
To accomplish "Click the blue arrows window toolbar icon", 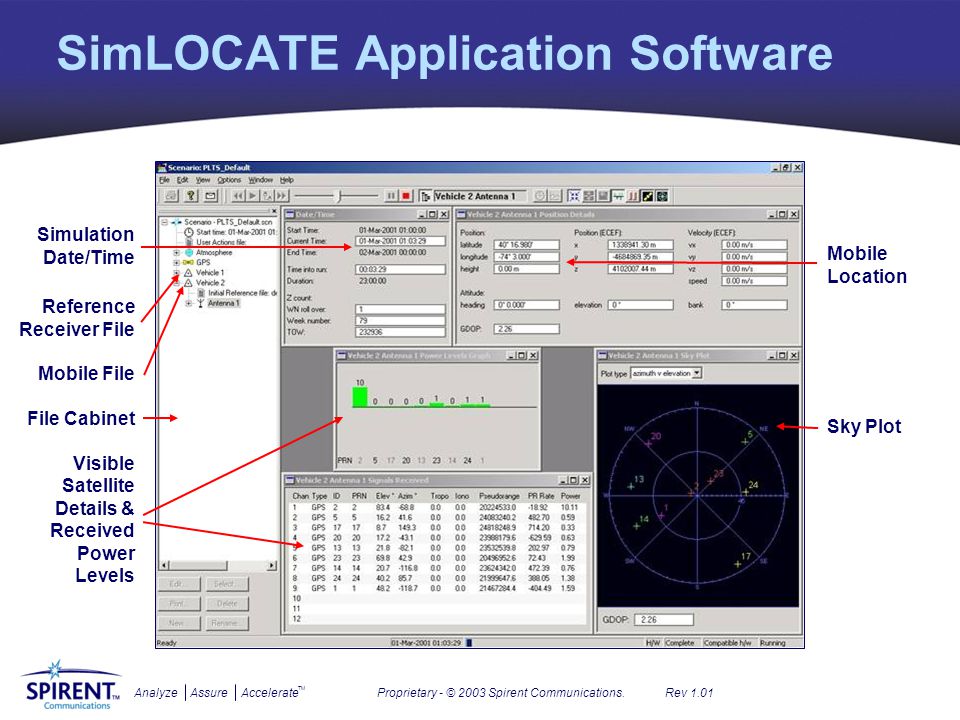I will (574, 196).
